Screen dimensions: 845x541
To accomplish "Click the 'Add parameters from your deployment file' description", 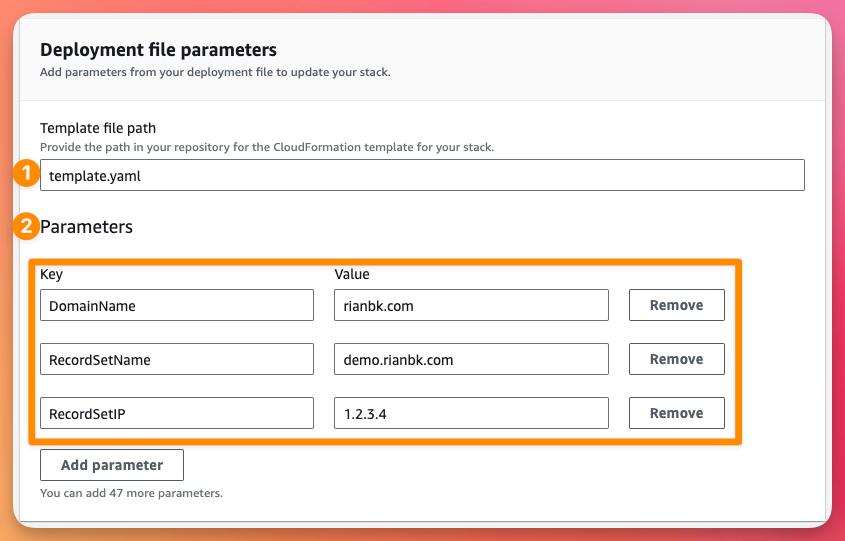I will point(215,72).
